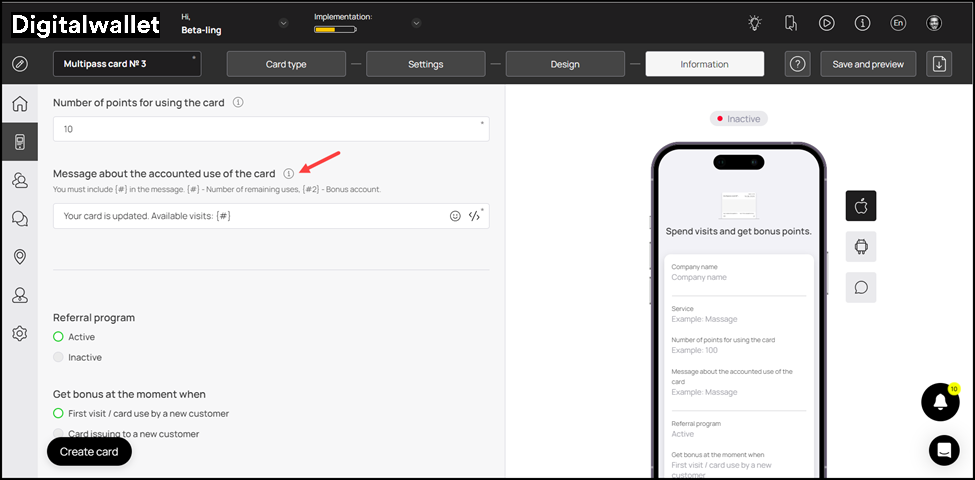Switch preview to Apple iOS
The height and width of the screenshot is (480, 975).
pos(861,206)
